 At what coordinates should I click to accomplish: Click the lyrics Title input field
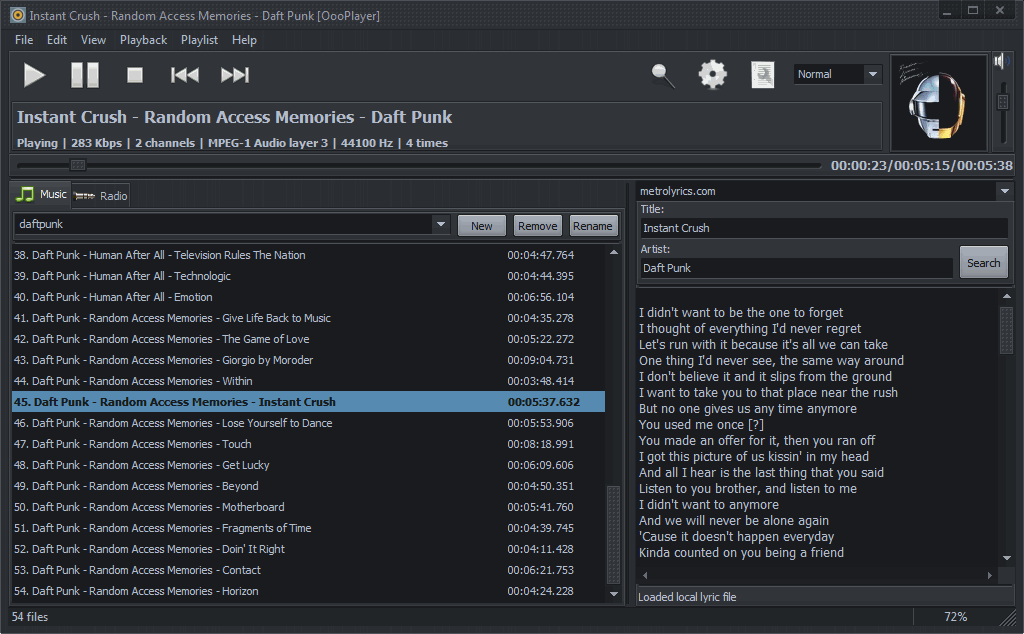pyautogui.click(x=823, y=228)
